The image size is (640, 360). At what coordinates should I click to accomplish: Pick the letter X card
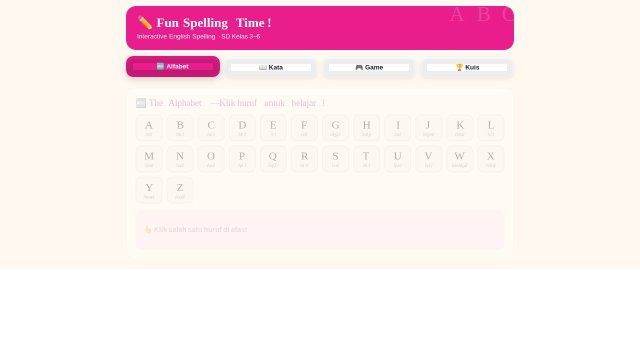pyautogui.click(x=491, y=159)
